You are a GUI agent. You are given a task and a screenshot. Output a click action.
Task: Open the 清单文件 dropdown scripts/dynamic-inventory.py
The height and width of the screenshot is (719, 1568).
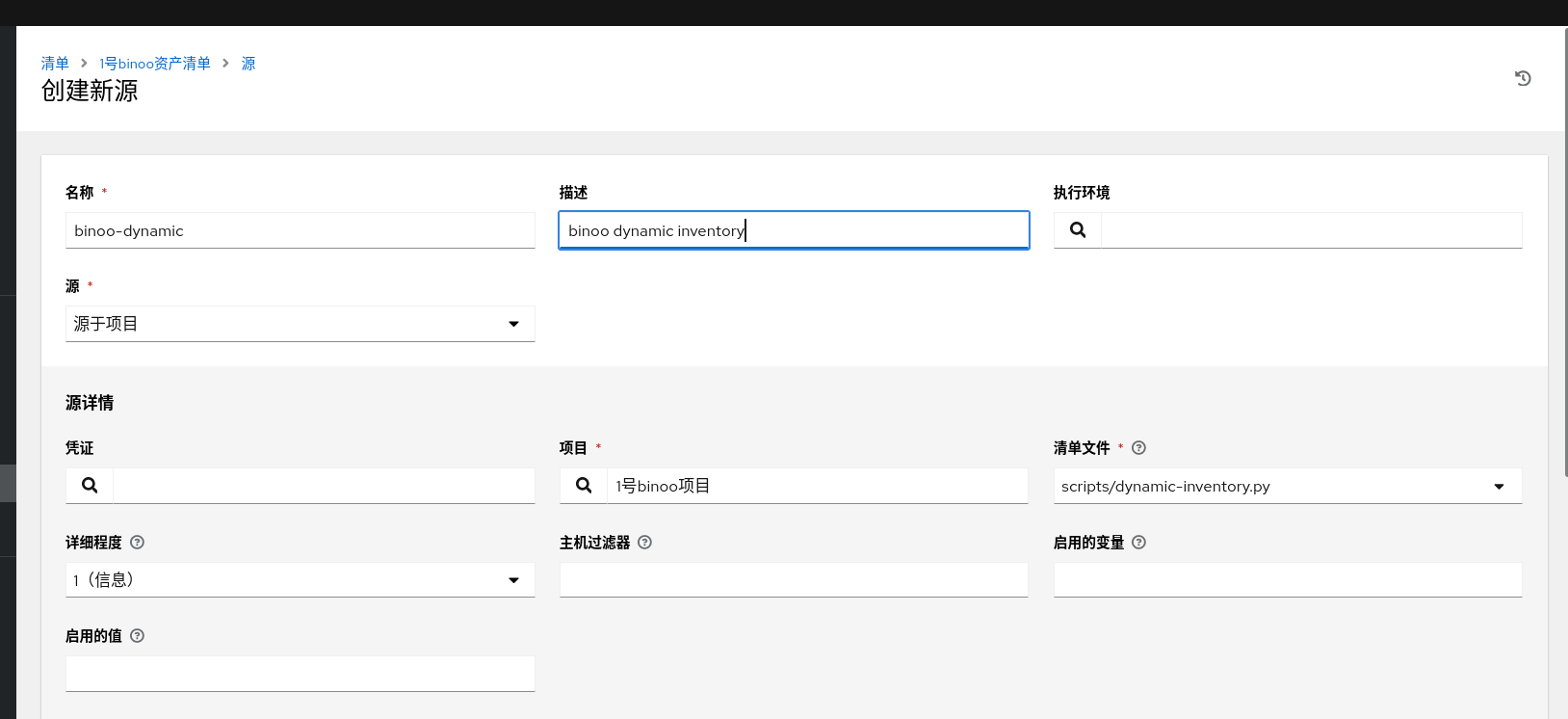coord(1288,486)
